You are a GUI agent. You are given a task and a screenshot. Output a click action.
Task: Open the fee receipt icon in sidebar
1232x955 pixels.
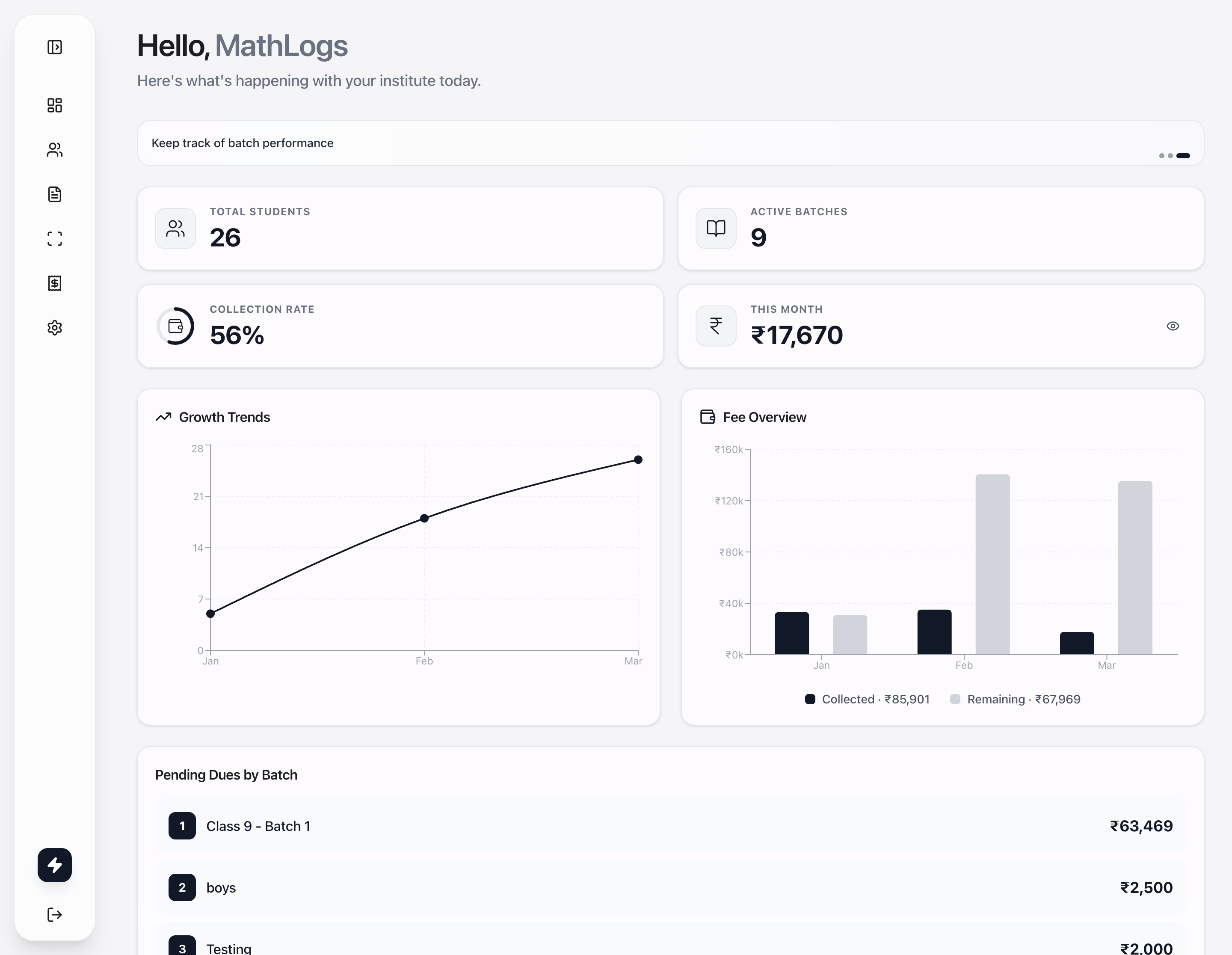click(55, 283)
